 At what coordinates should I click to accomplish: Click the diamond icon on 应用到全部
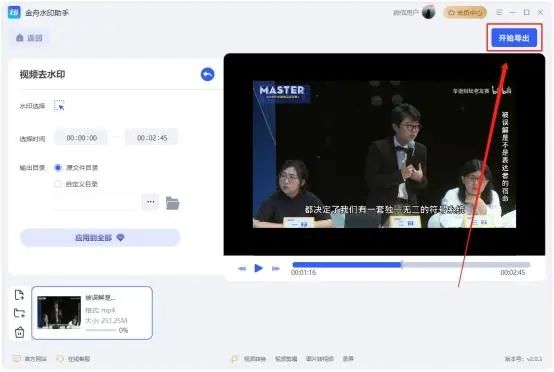(120, 237)
